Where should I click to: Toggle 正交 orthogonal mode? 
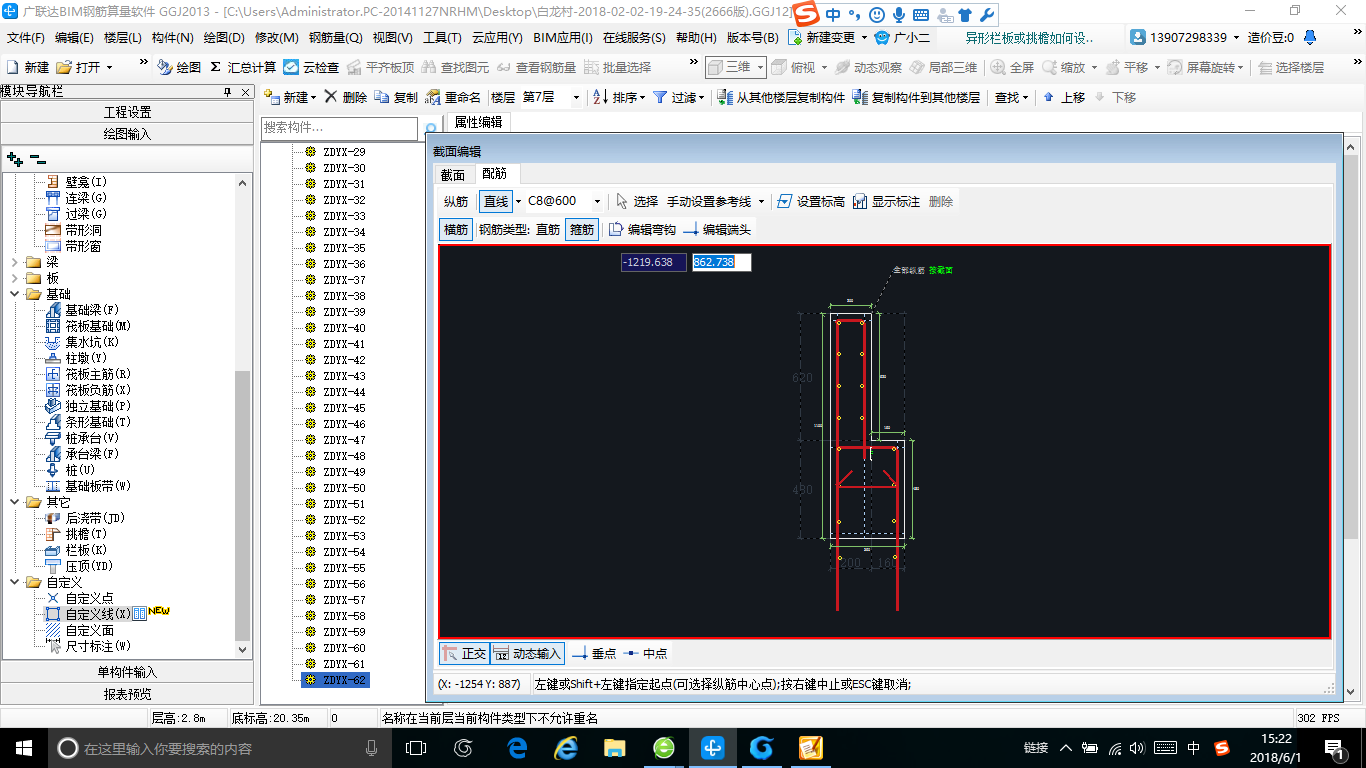tap(464, 653)
